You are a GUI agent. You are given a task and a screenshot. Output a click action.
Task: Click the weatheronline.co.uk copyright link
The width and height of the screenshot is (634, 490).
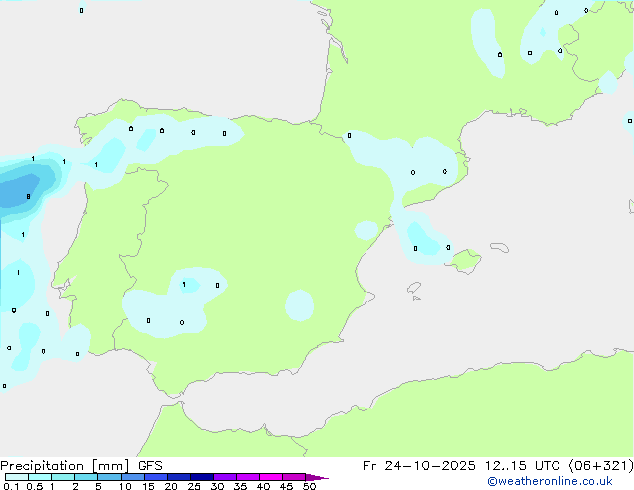pyautogui.click(x=550, y=481)
